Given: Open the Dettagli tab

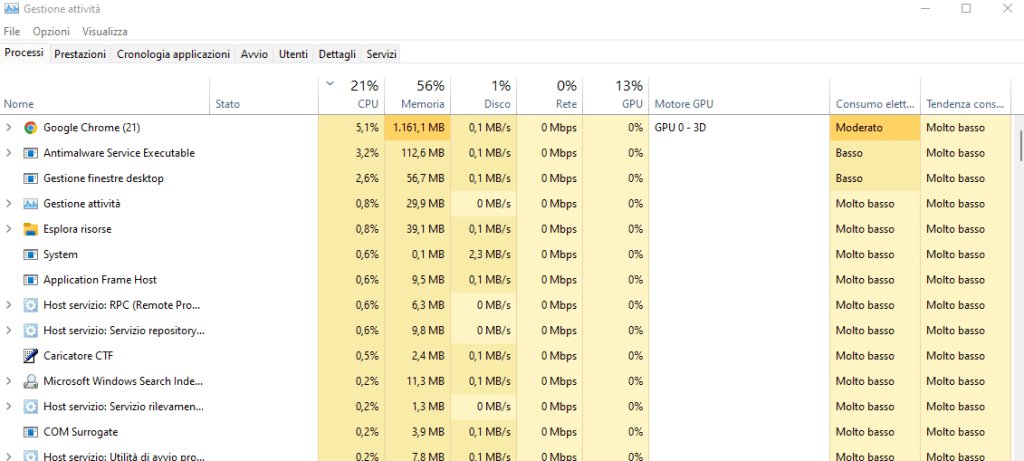Looking at the screenshot, I should coord(336,54).
